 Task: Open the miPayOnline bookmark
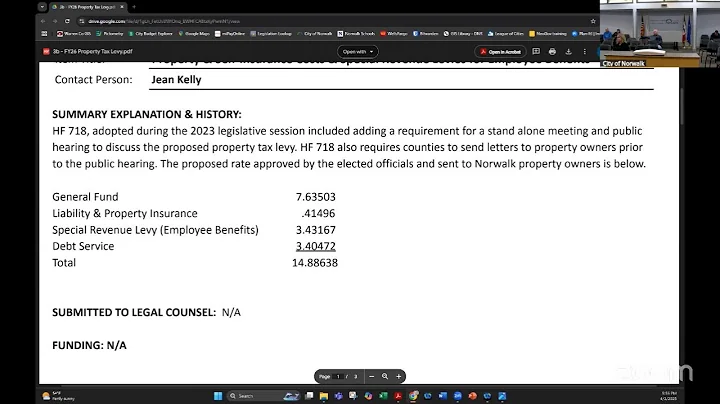click(230, 34)
